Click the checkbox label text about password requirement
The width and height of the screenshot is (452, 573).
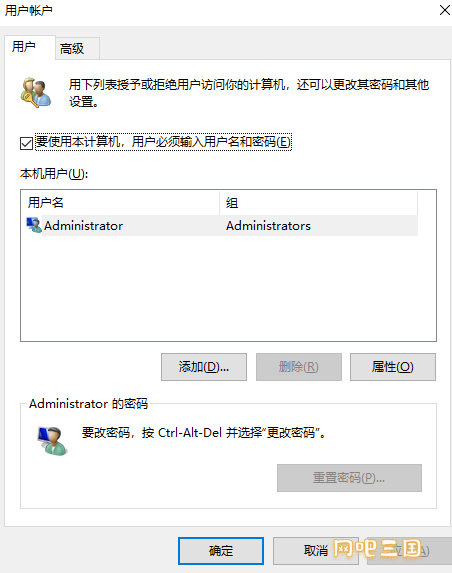(x=163, y=142)
